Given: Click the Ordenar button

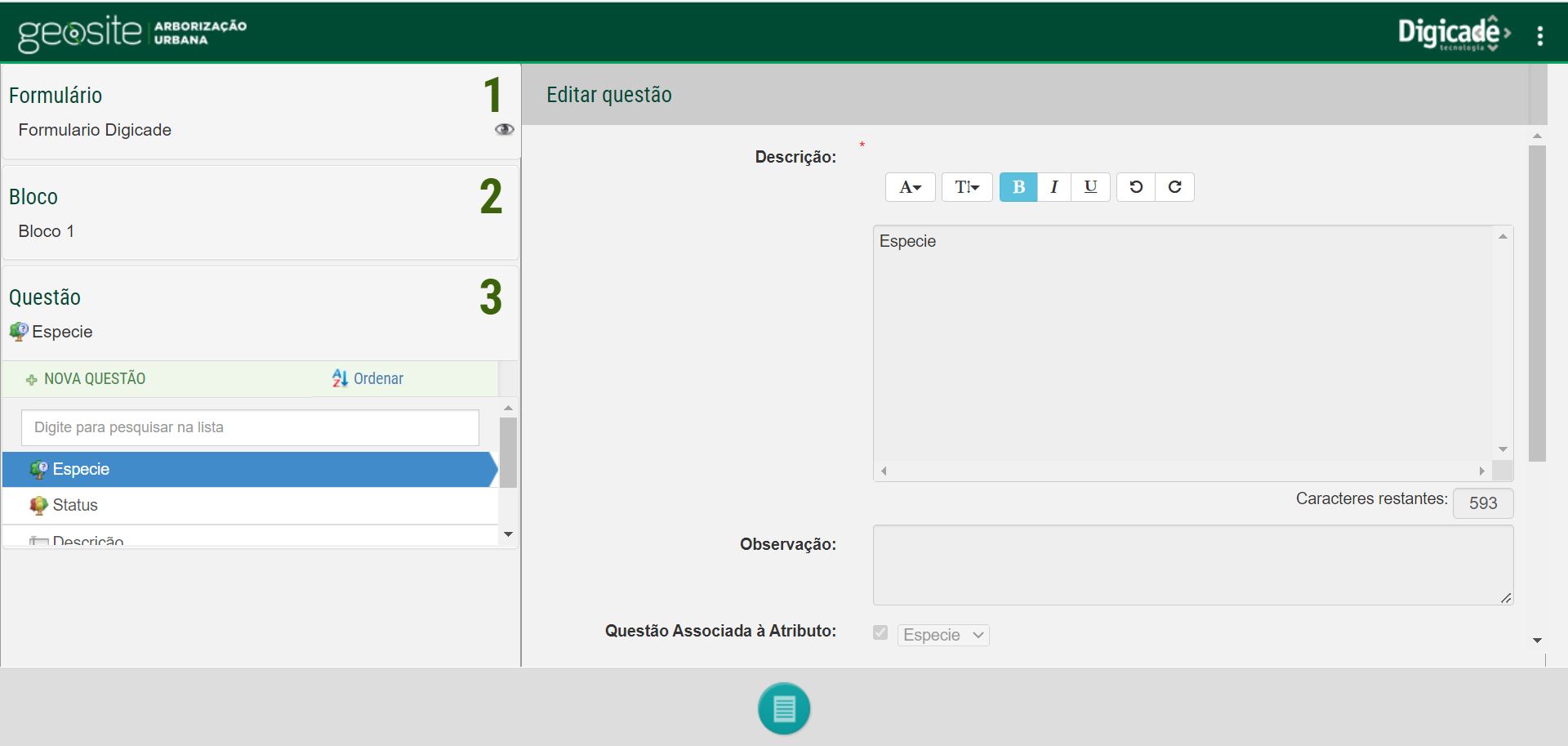Looking at the screenshot, I should (367, 378).
